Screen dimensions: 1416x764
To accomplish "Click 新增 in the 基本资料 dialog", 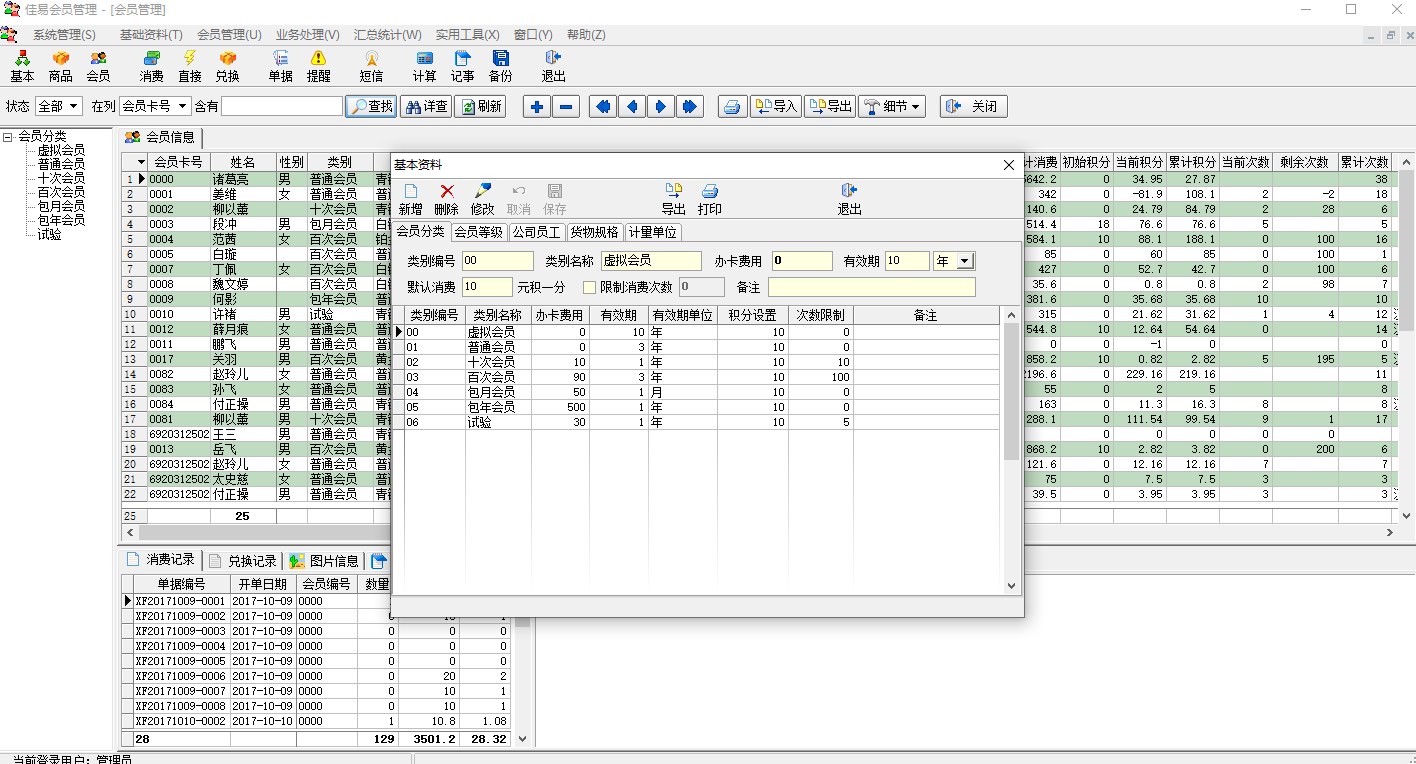I will pyautogui.click(x=410, y=199).
